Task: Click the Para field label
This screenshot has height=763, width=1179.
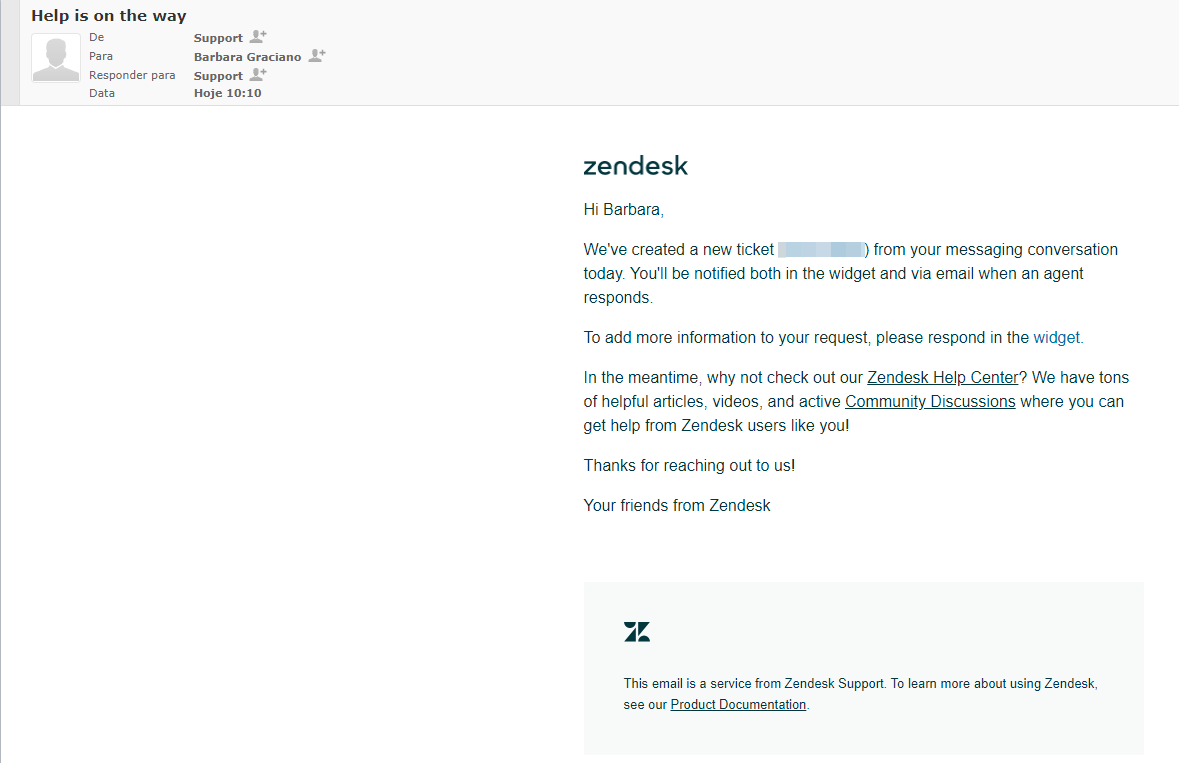Action: point(101,55)
